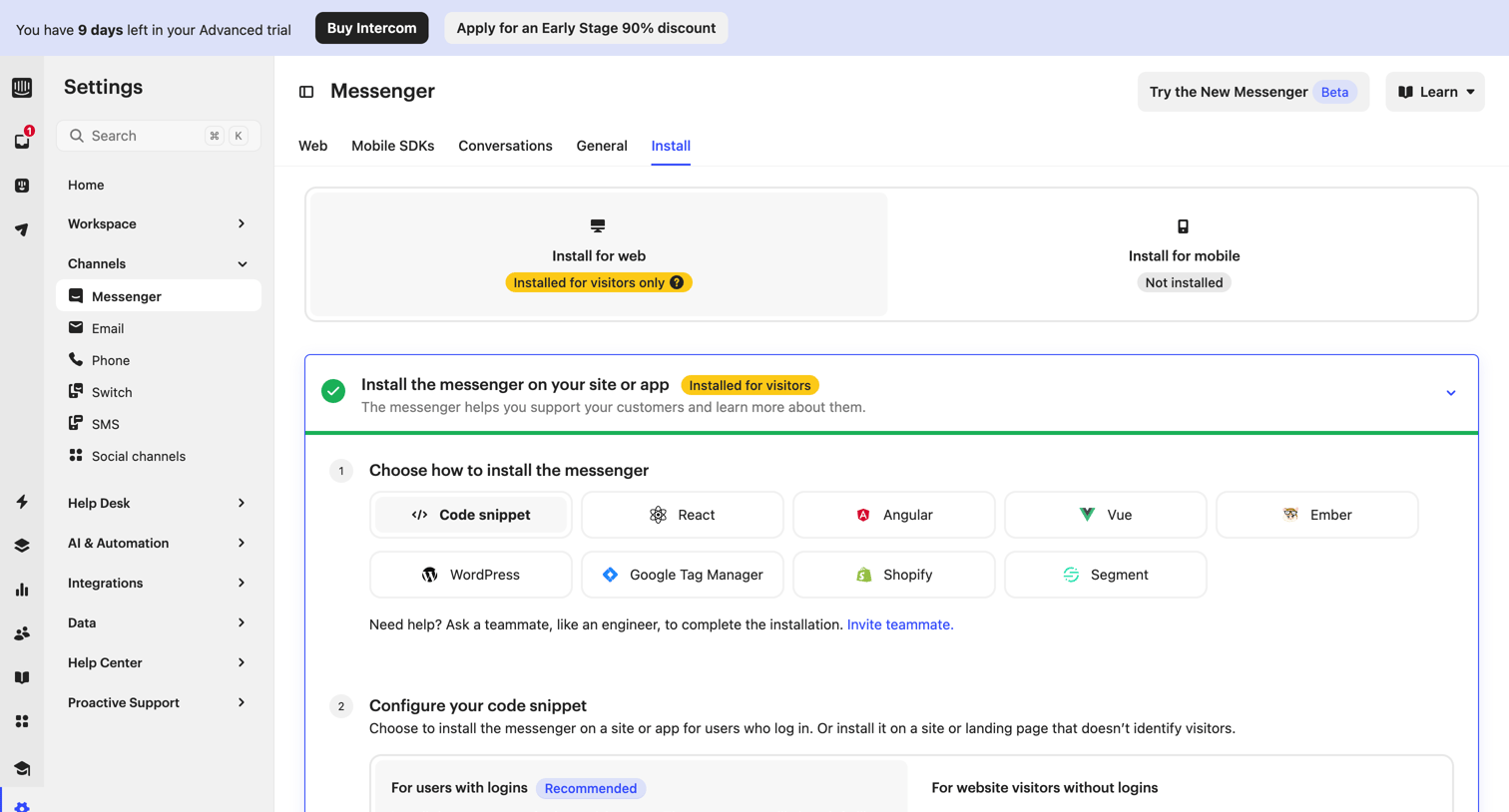Select the Install for mobile card

click(1184, 254)
